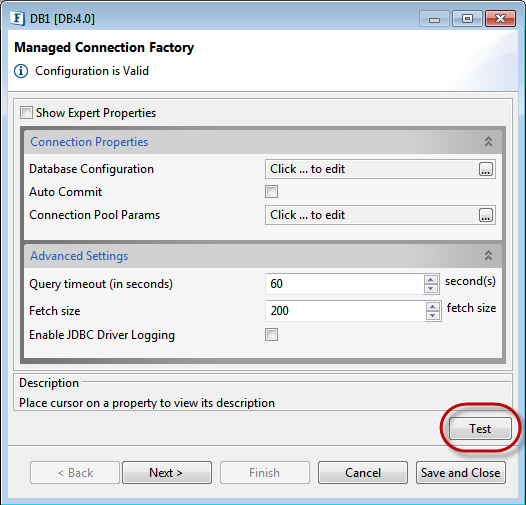The image size is (526, 505).
Task: Open Database Configuration ellipsis editor button
Action: (485, 169)
